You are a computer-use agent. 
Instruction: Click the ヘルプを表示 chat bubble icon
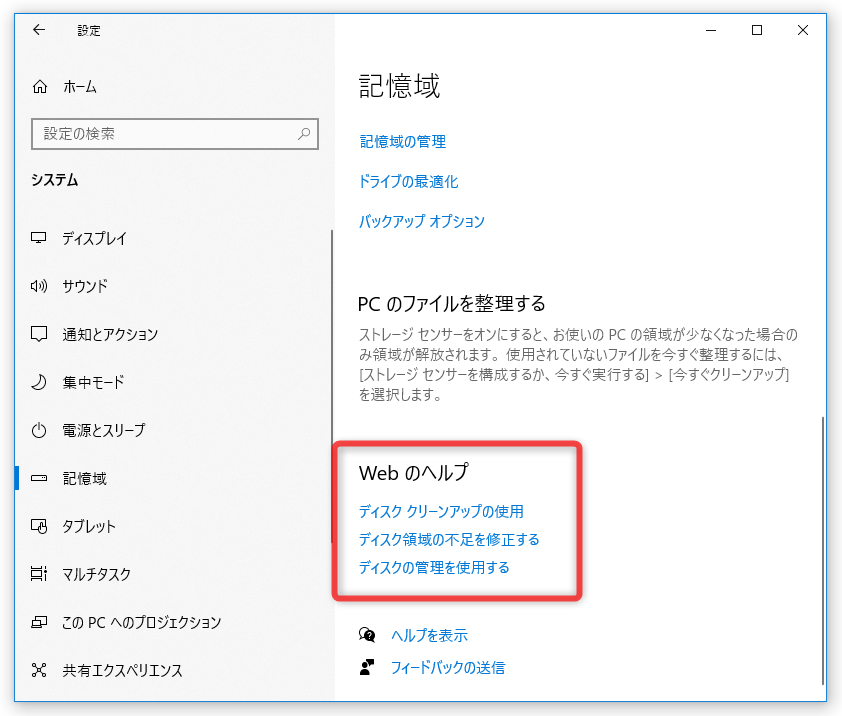(x=367, y=635)
